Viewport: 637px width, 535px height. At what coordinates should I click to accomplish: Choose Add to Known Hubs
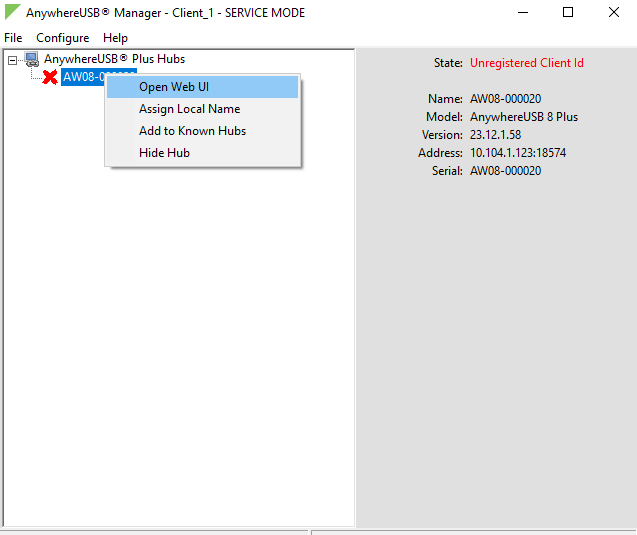202,131
